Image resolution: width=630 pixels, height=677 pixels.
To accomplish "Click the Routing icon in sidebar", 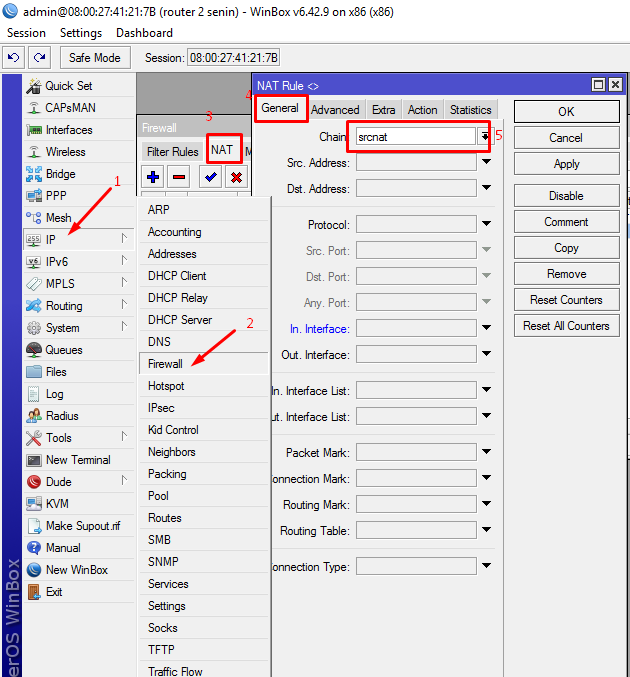I will (34, 306).
